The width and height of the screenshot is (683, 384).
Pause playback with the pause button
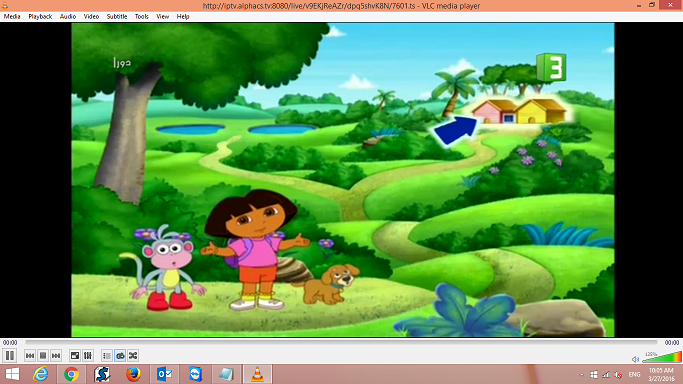(10, 356)
